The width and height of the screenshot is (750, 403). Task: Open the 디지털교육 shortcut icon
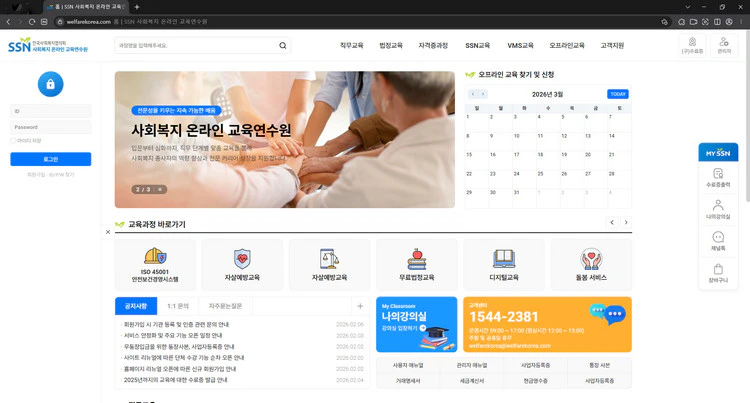(x=503, y=264)
